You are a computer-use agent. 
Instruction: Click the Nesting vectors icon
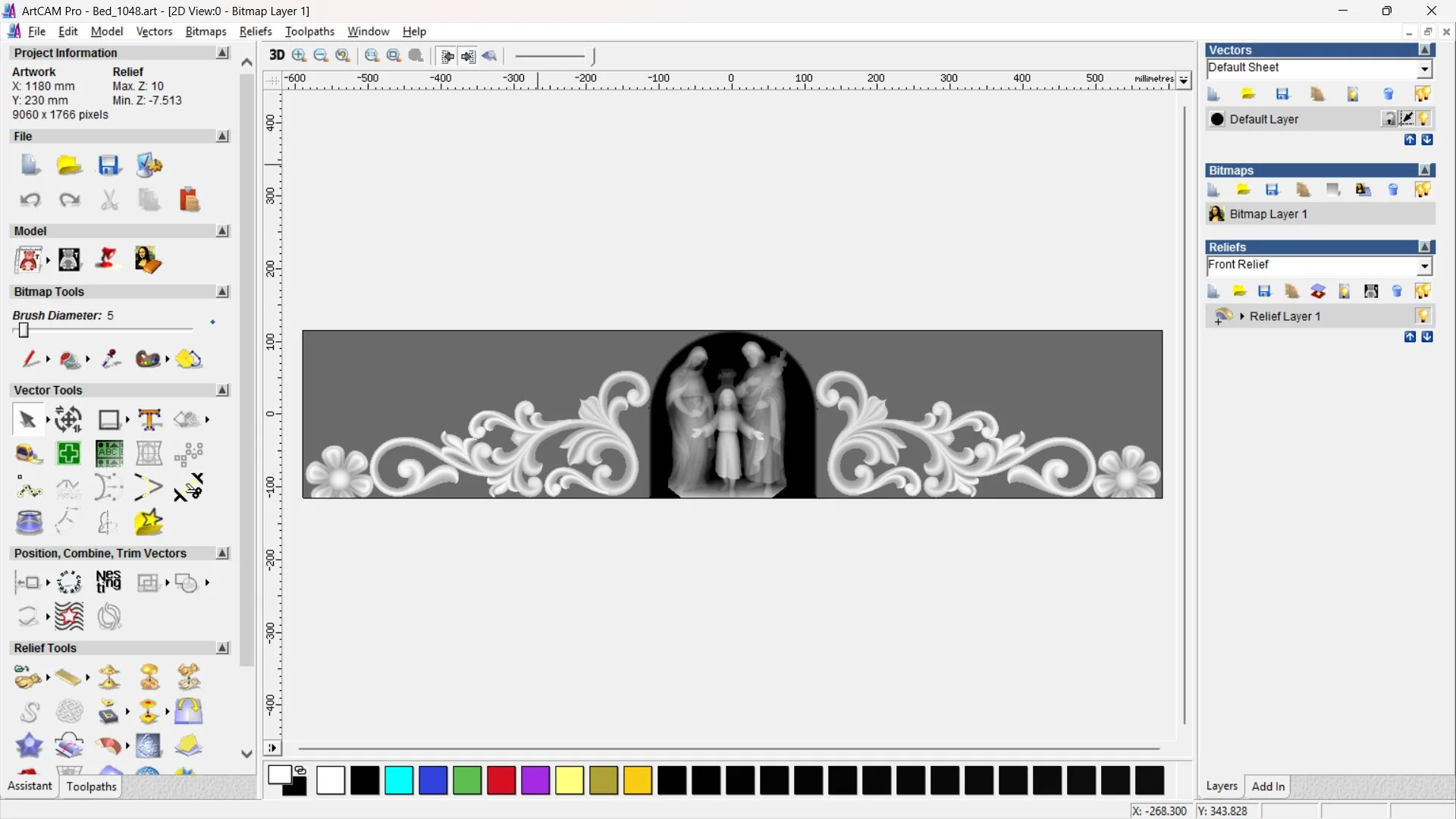(108, 582)
